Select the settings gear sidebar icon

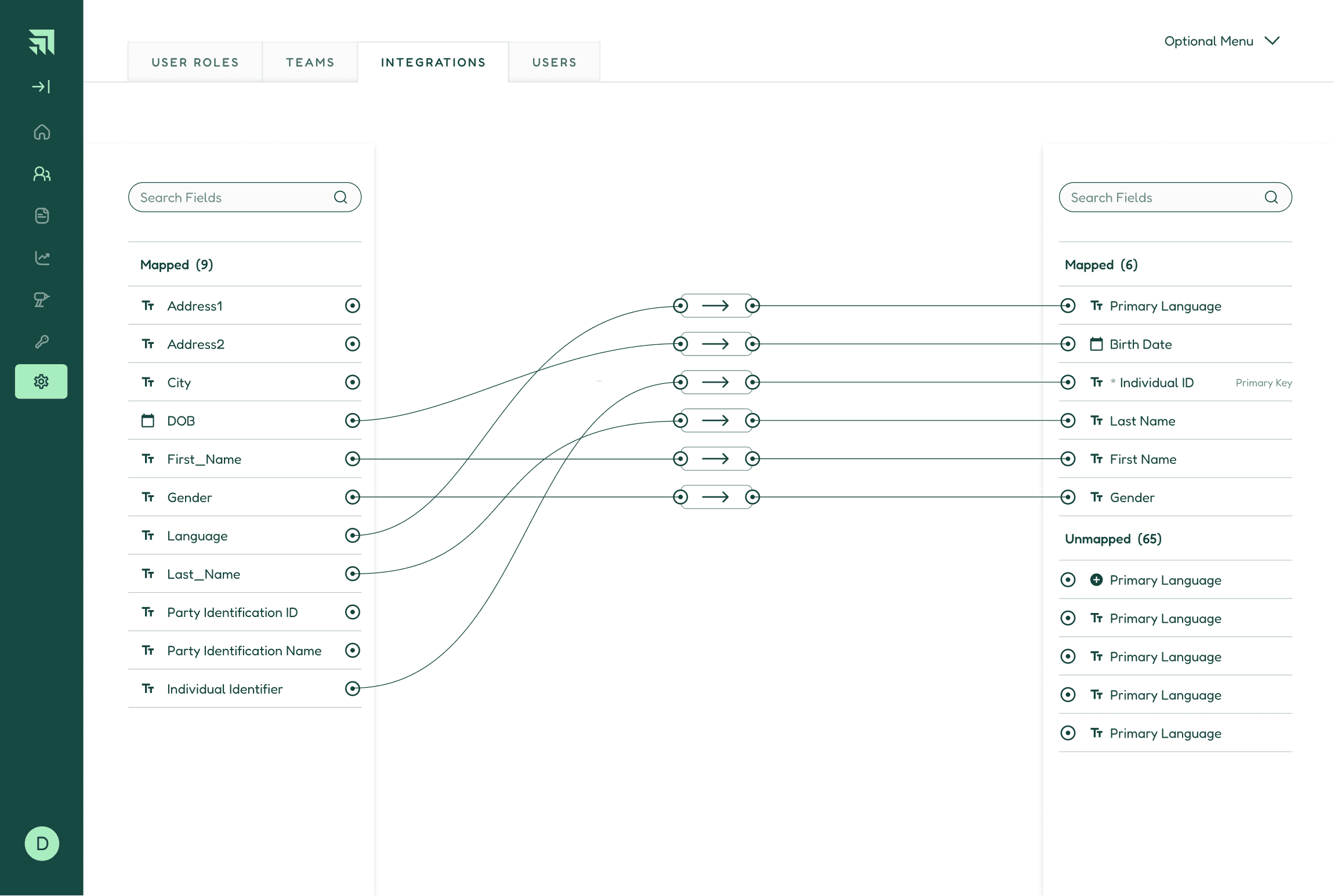click(x=41, y=382)
